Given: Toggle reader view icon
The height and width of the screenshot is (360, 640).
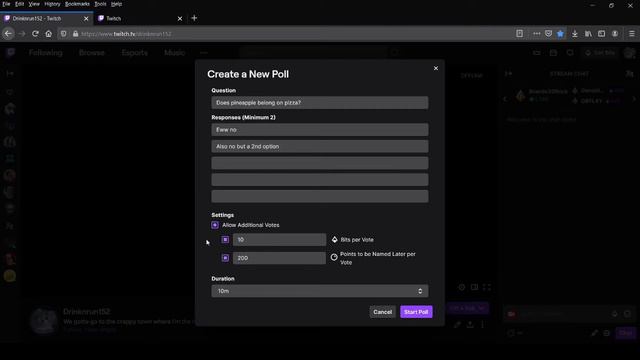Looking at the screenshot, I should [519, 33].
